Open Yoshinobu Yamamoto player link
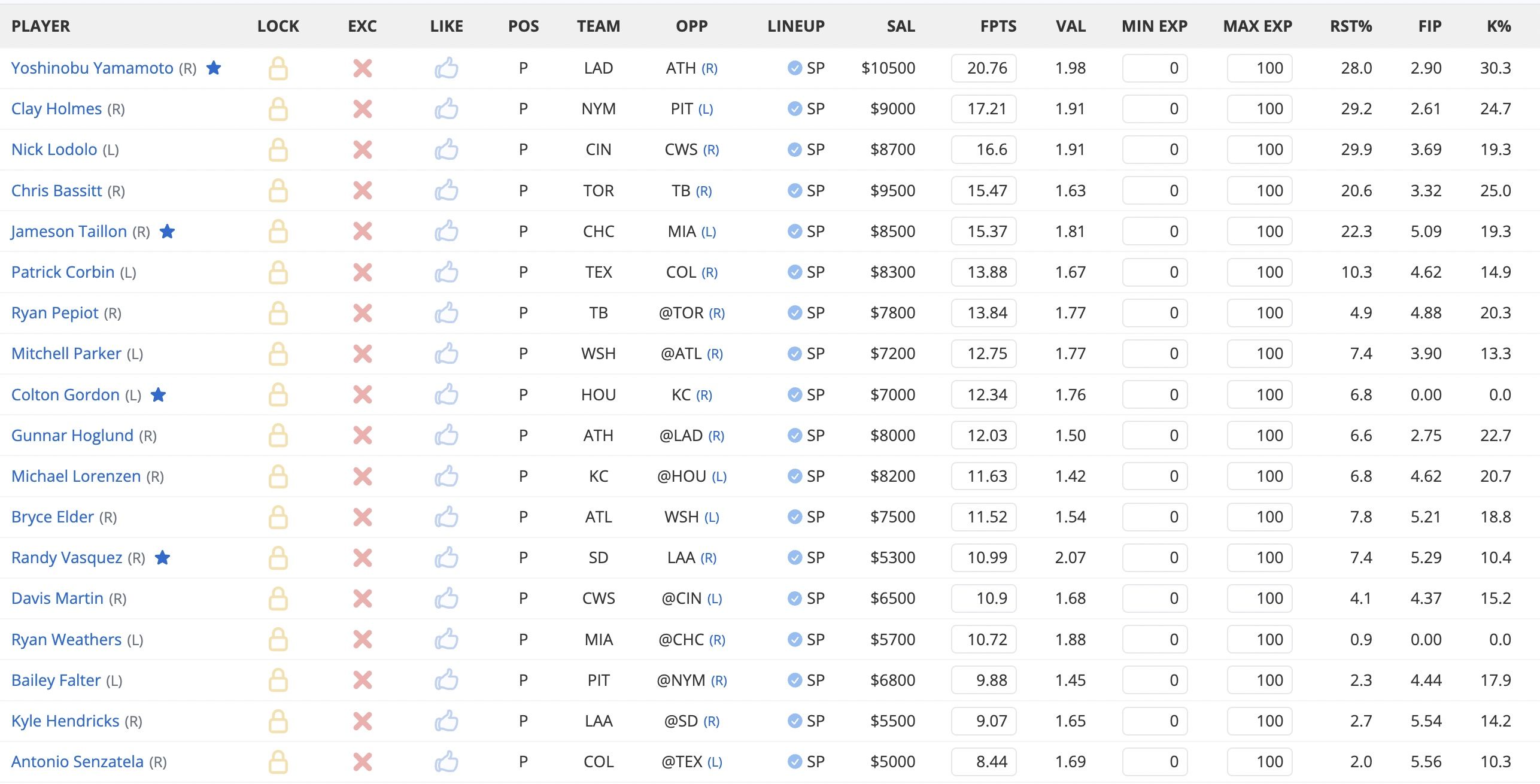 (x=92, y=68)
